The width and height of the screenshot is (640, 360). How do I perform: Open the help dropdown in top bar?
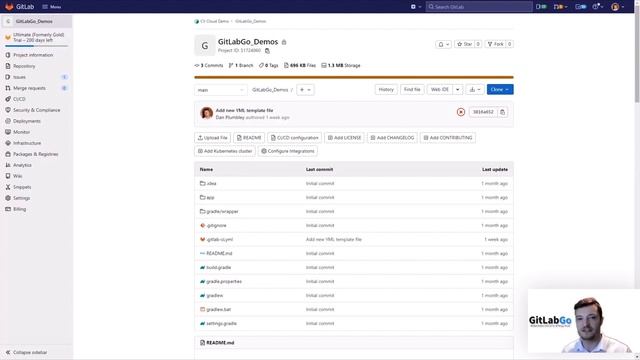tap(598, 7)
